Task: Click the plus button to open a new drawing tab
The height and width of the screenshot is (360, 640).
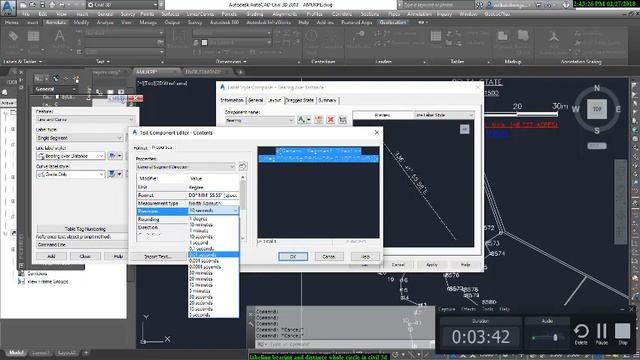Action: click(240, 72)
